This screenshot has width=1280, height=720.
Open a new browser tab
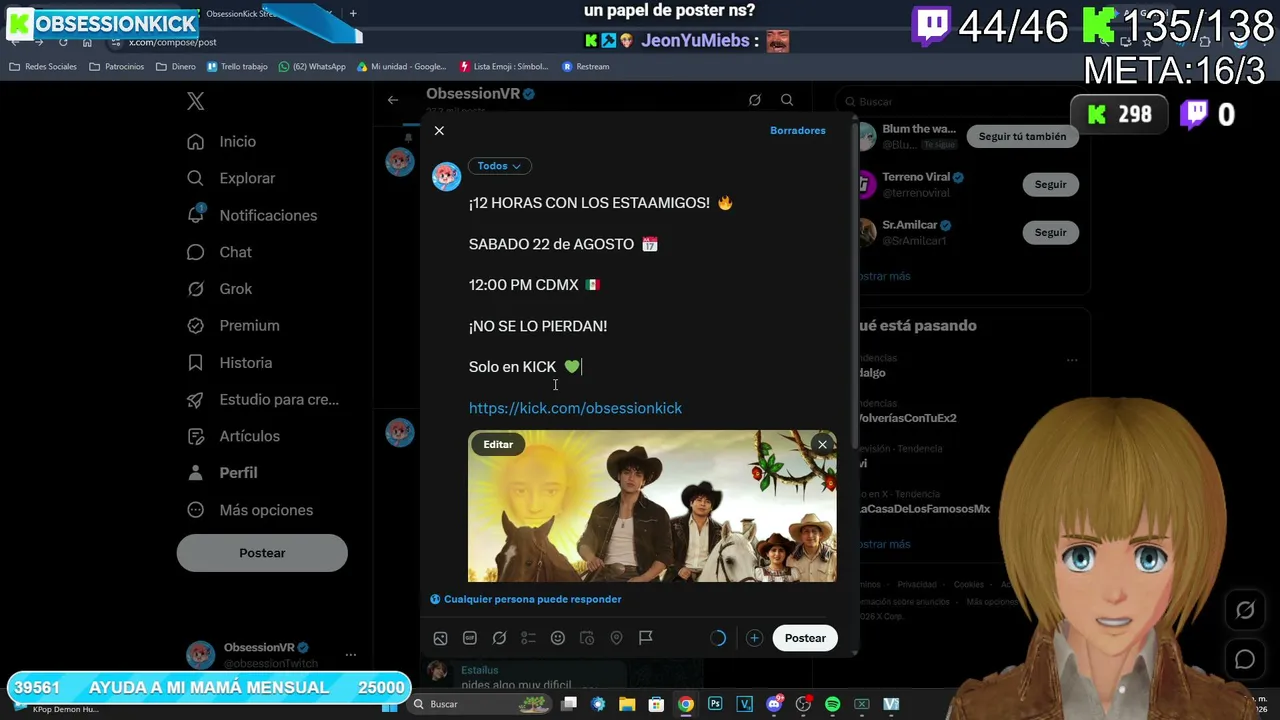point(353,14)
